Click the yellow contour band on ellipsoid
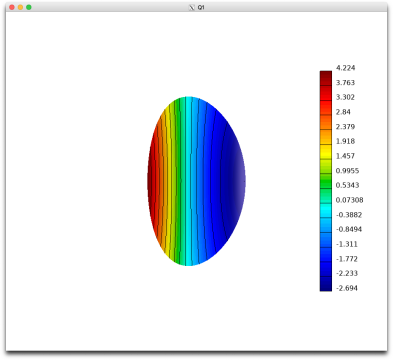393x360 pixels. [169, 180]
